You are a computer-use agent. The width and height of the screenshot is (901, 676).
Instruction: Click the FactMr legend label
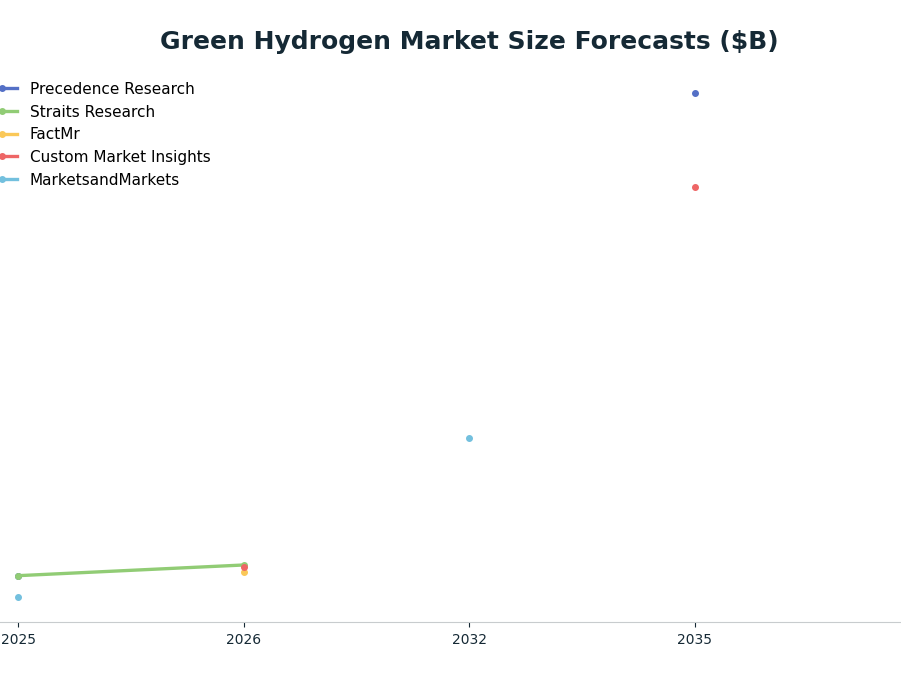click(x=55, y=134)
